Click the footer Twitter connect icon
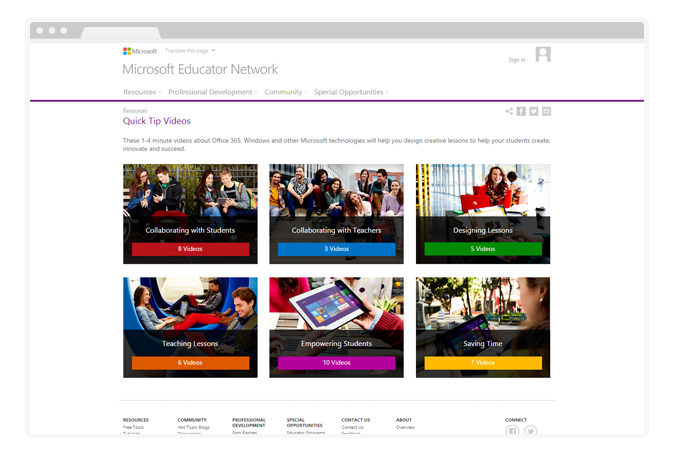Screen dimensions: 674x455 [530, 431]
